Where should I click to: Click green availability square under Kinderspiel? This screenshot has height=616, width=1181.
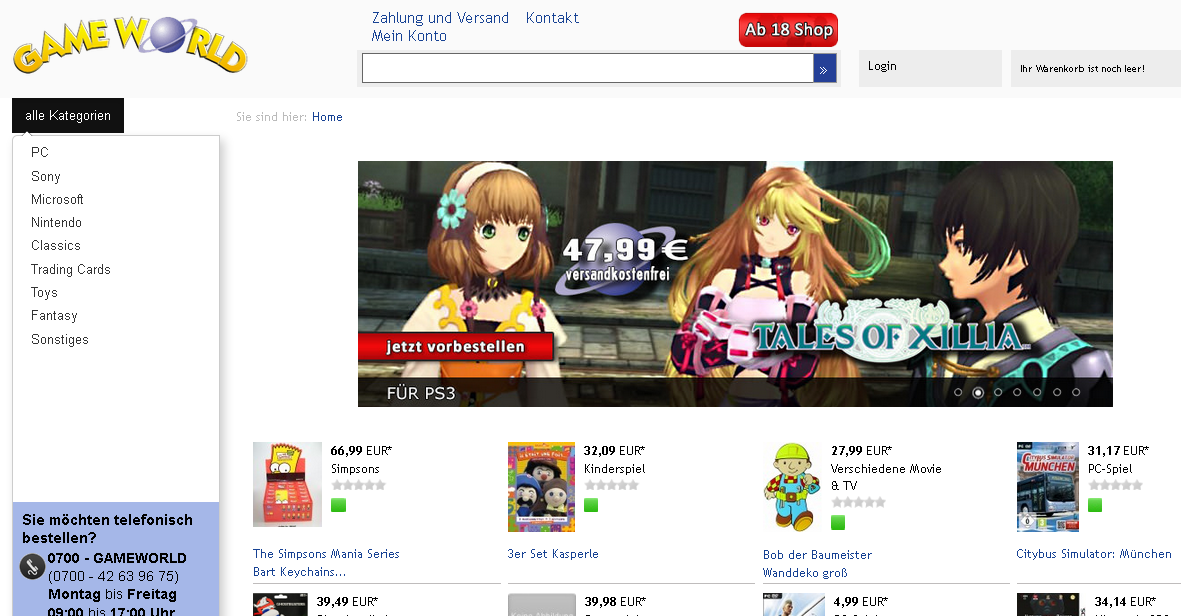(x=591, y=505)
